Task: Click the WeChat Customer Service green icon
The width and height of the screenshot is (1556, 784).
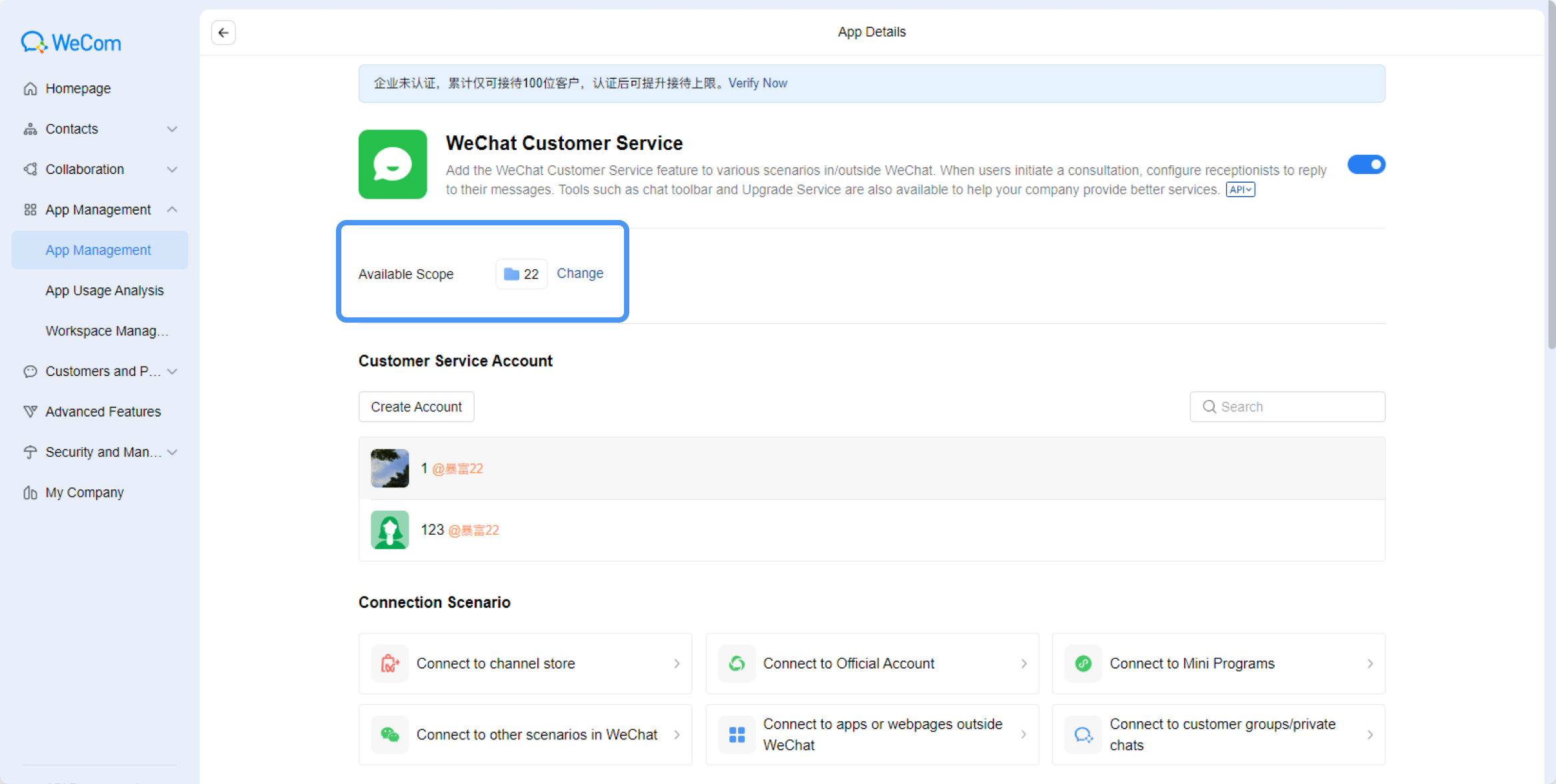Action: (393, 164)
